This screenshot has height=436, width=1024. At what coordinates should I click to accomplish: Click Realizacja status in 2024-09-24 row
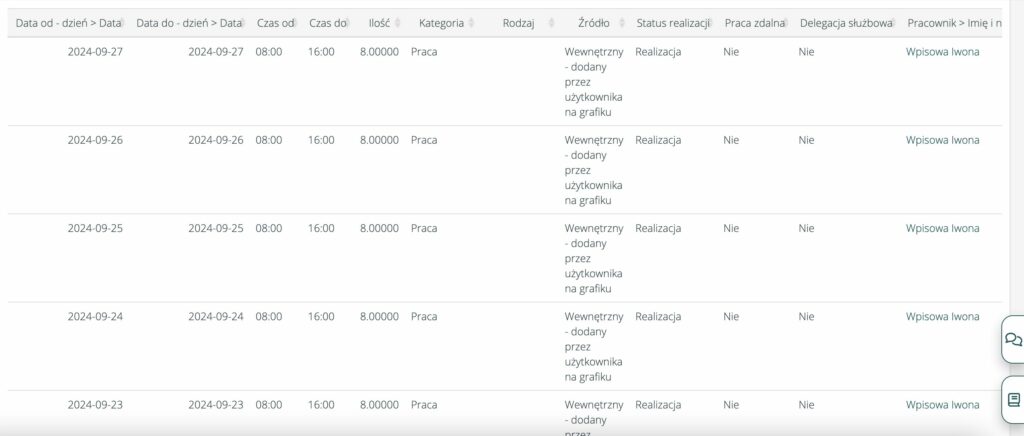click(x=658, y=317)
